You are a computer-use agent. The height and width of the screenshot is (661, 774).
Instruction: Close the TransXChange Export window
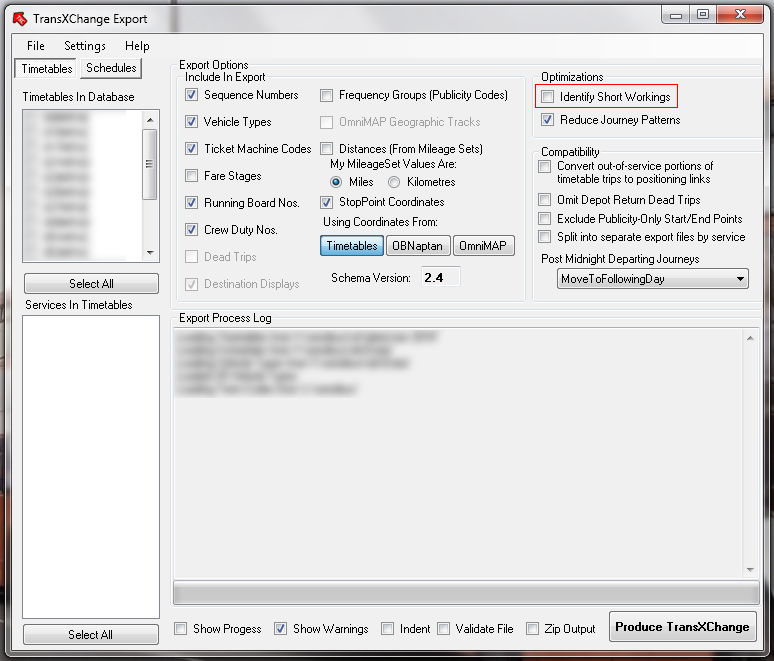tap(740, 15)
